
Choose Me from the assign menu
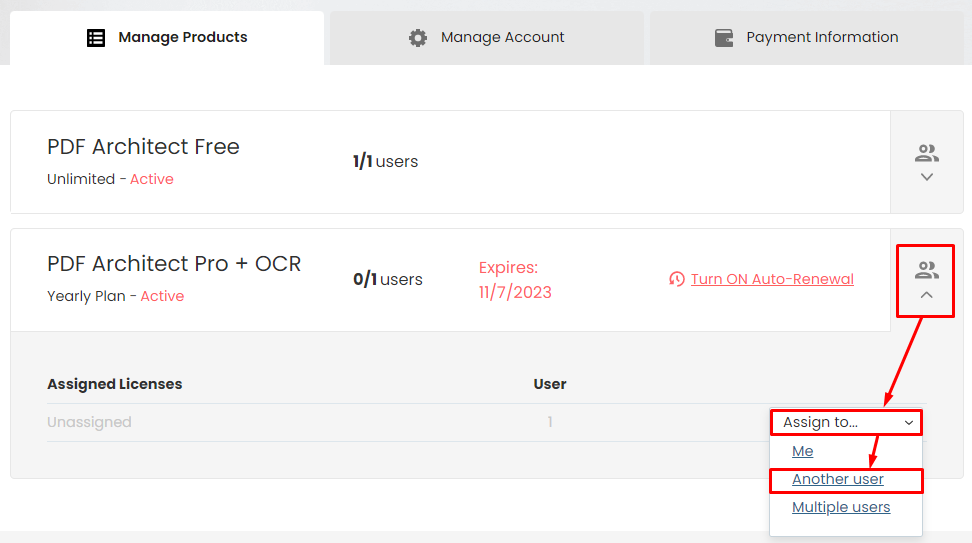coord(802,451)
